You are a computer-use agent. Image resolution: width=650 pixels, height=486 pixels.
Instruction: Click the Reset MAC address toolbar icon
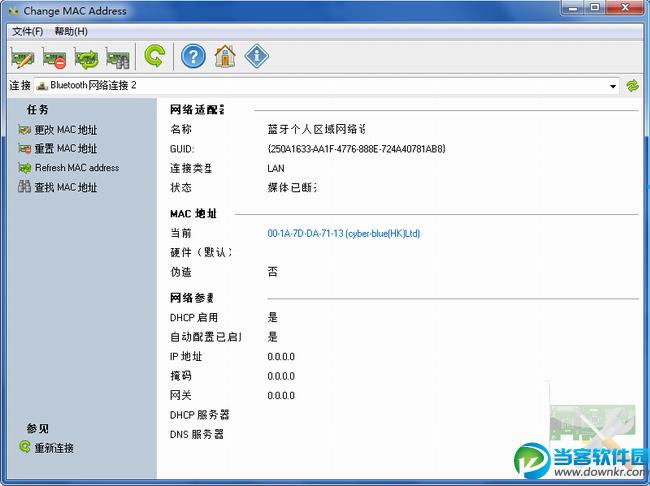54,57
